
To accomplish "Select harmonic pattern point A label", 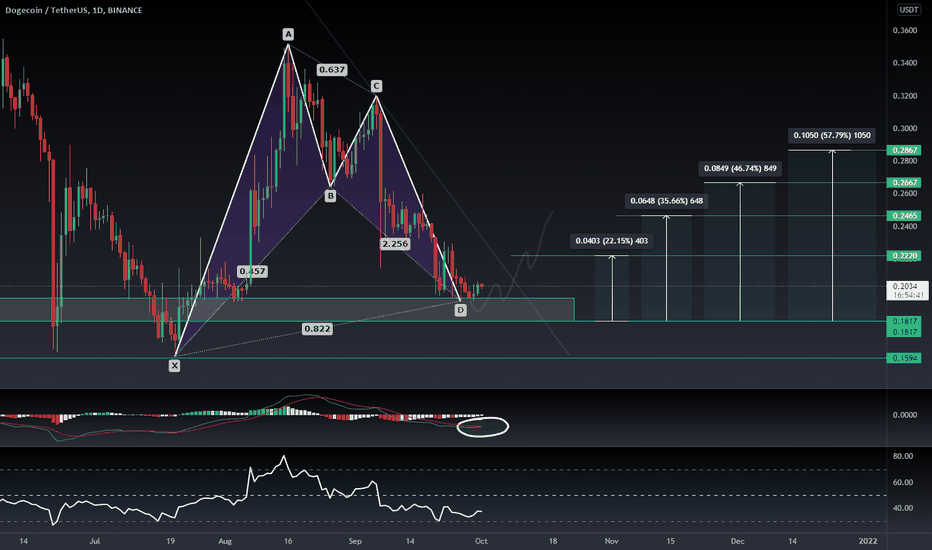I will [288, 34].
